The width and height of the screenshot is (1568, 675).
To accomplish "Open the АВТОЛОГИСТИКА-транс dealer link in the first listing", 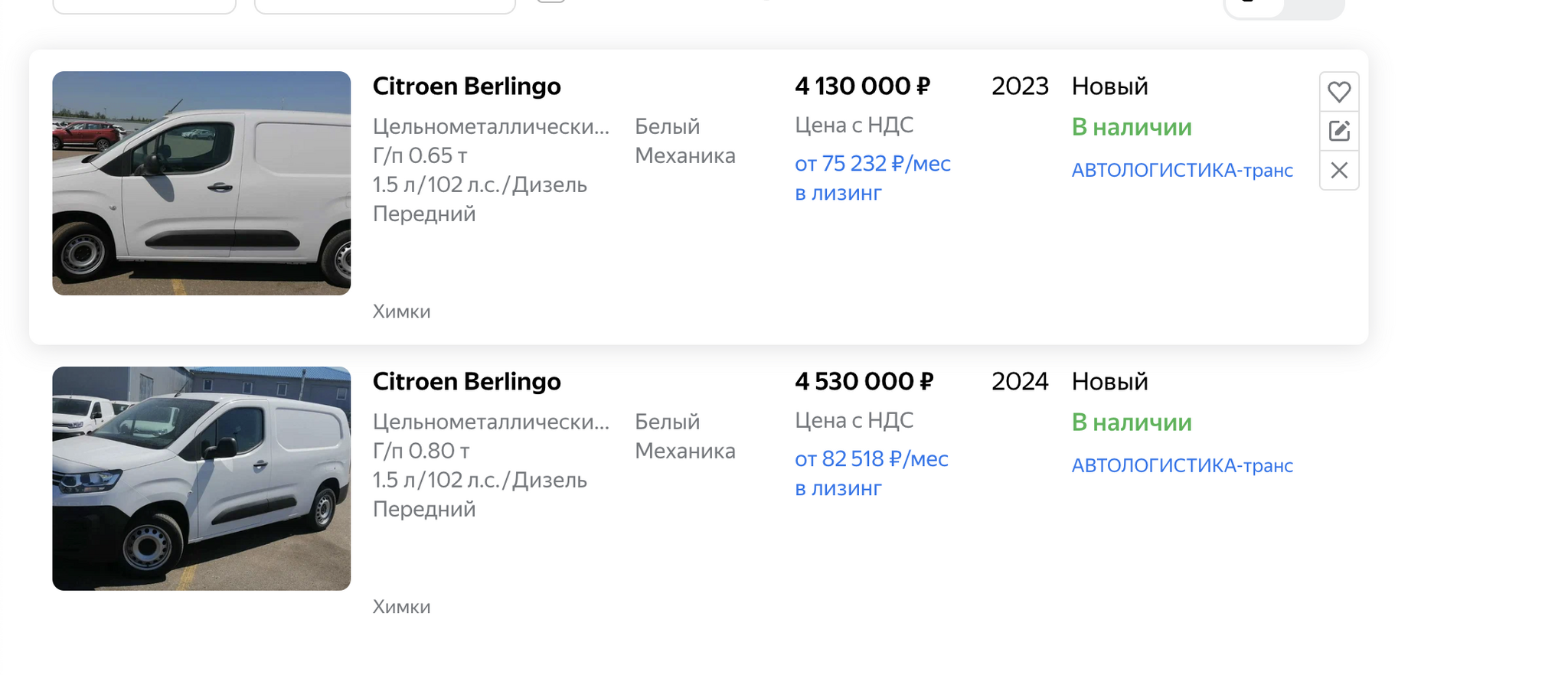I will [1181, 170].
